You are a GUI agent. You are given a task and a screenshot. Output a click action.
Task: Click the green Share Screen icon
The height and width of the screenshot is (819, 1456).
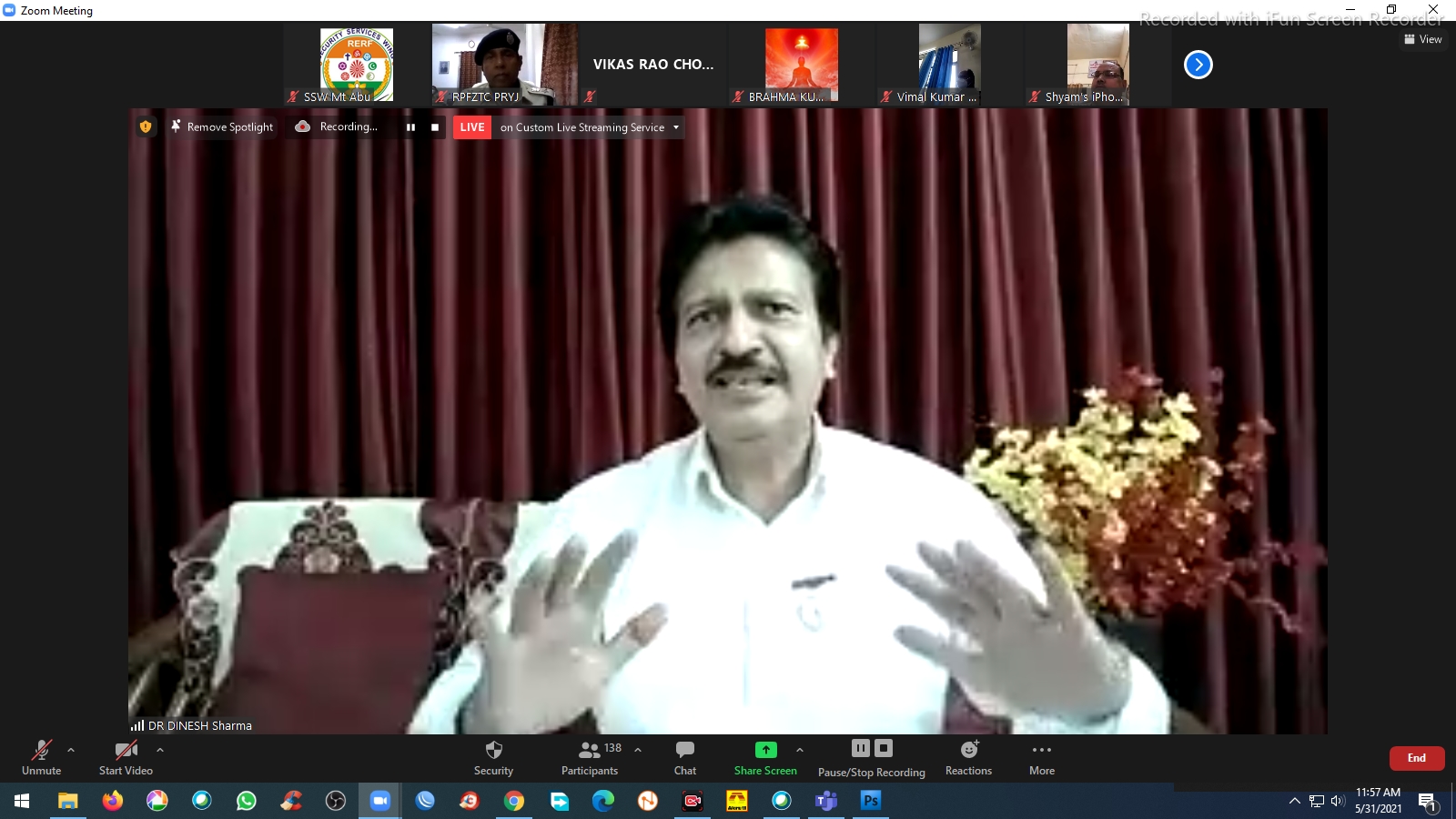pyautogui.click(x=765, y=750)
